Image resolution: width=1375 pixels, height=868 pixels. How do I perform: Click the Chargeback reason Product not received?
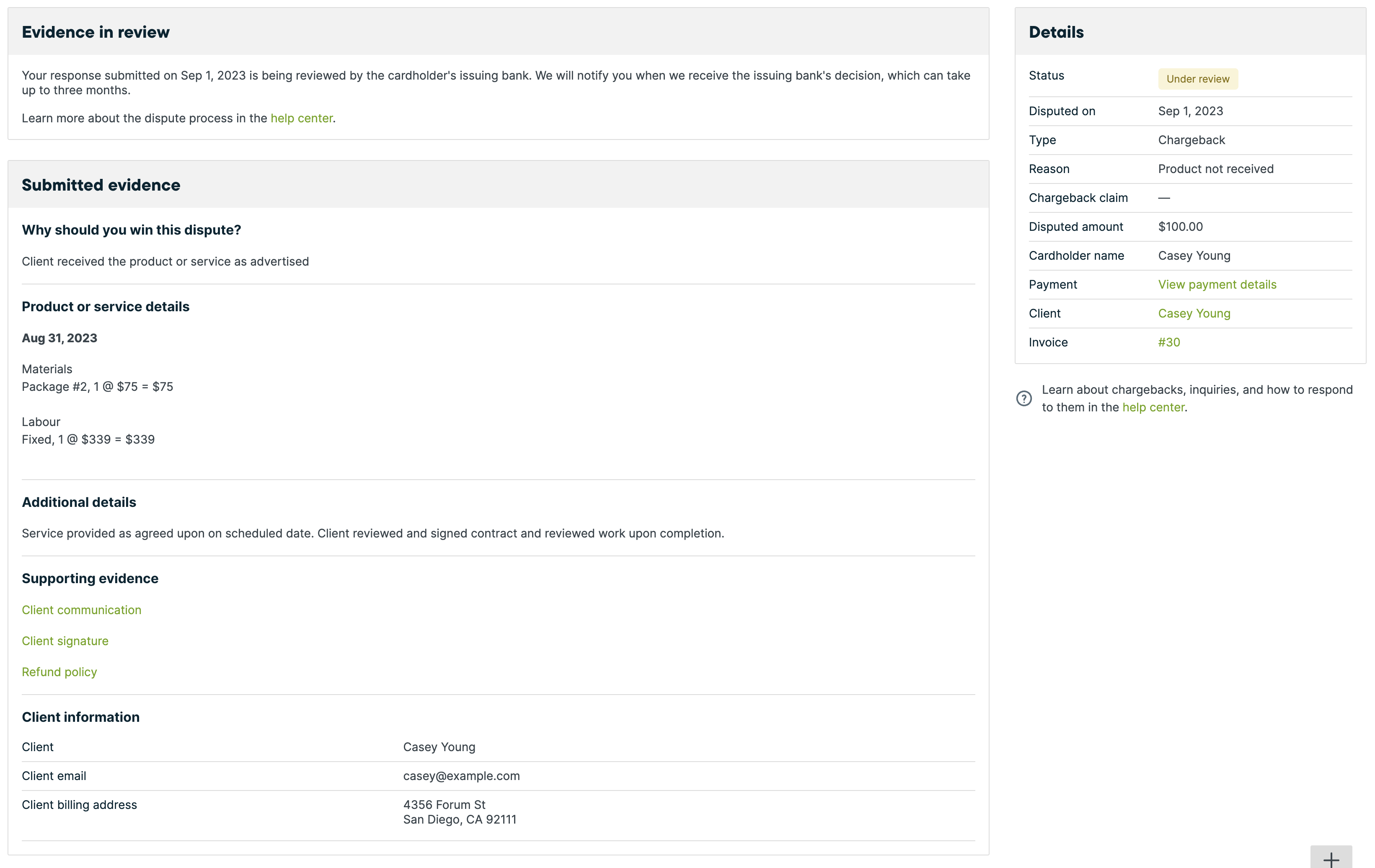[x=1215, y=168]
